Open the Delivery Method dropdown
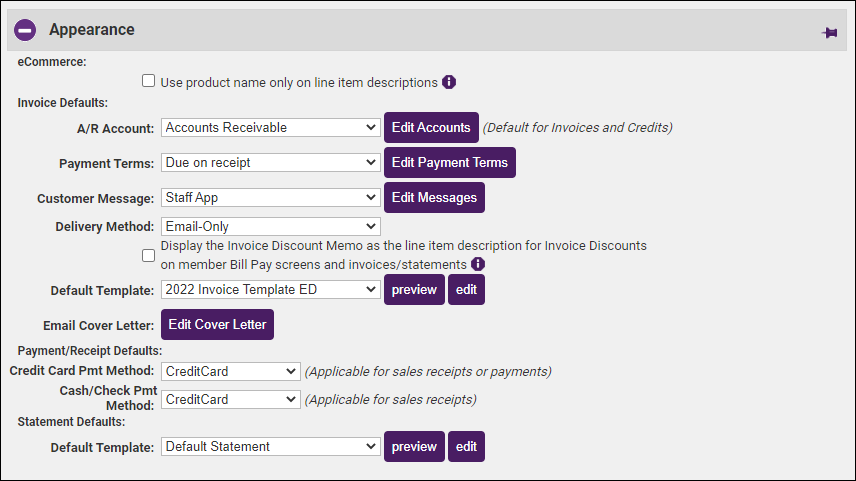Viewport: 856px width, 481px height. tap(270, 227)
